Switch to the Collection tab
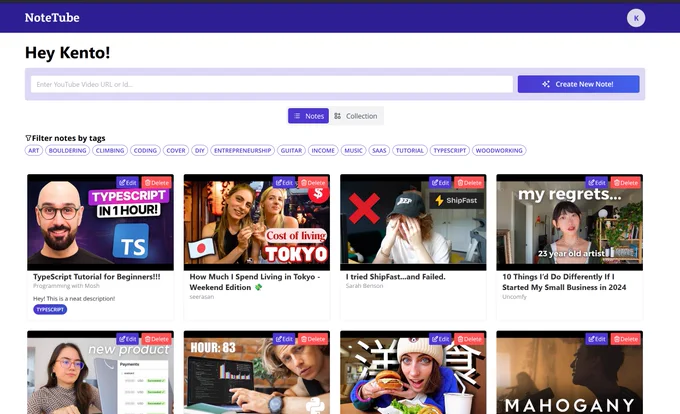 point(356,116)
